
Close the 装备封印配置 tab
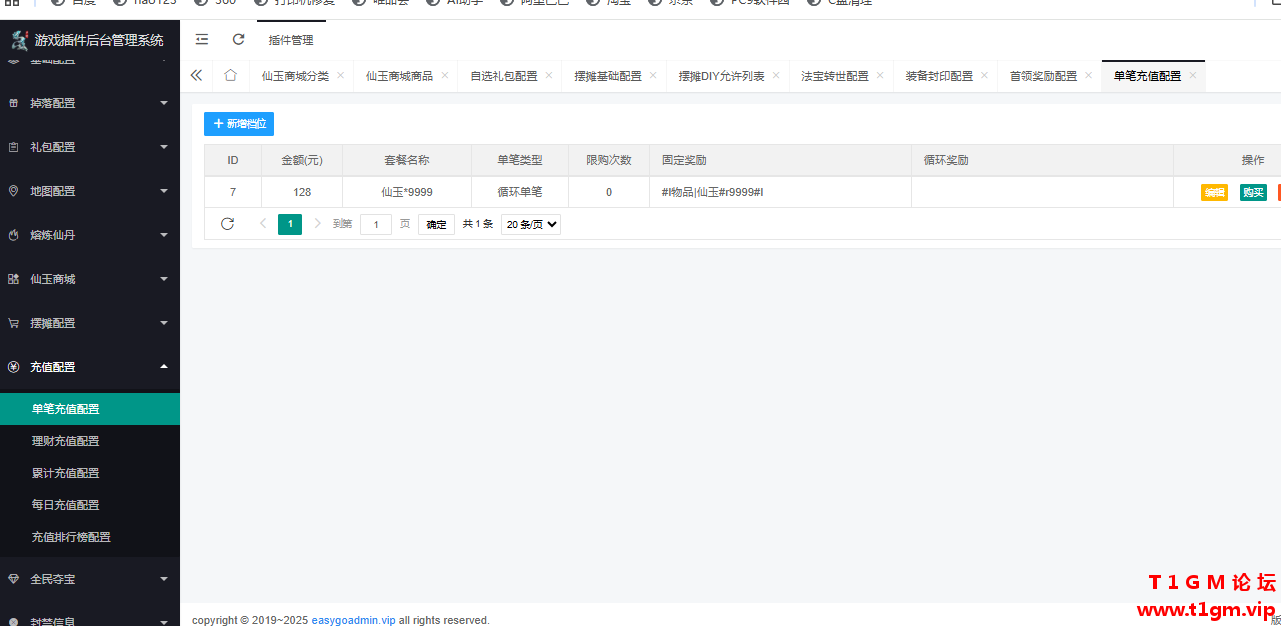click(x=984, y=75)
